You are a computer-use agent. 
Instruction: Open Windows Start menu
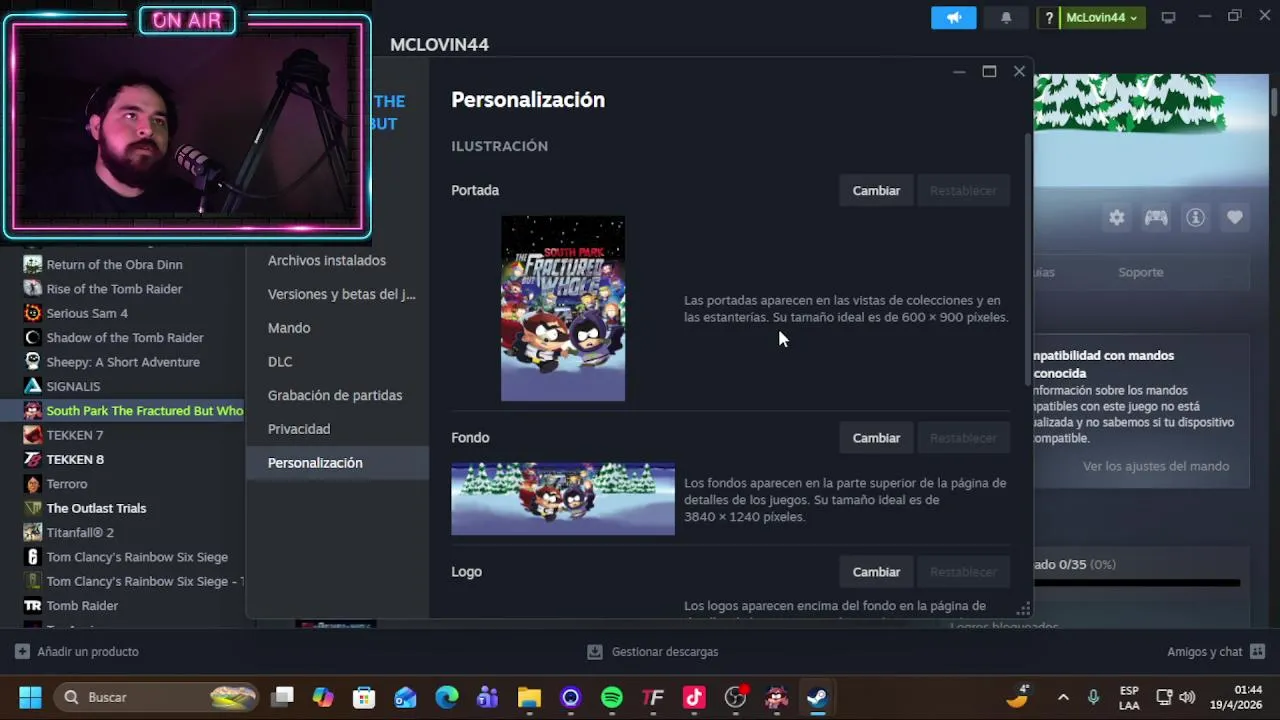[x=30, y=697]
